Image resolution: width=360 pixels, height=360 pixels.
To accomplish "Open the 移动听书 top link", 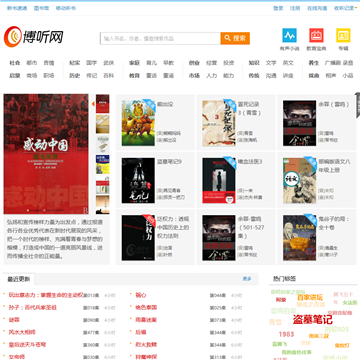I will click(x=66, y=8).
